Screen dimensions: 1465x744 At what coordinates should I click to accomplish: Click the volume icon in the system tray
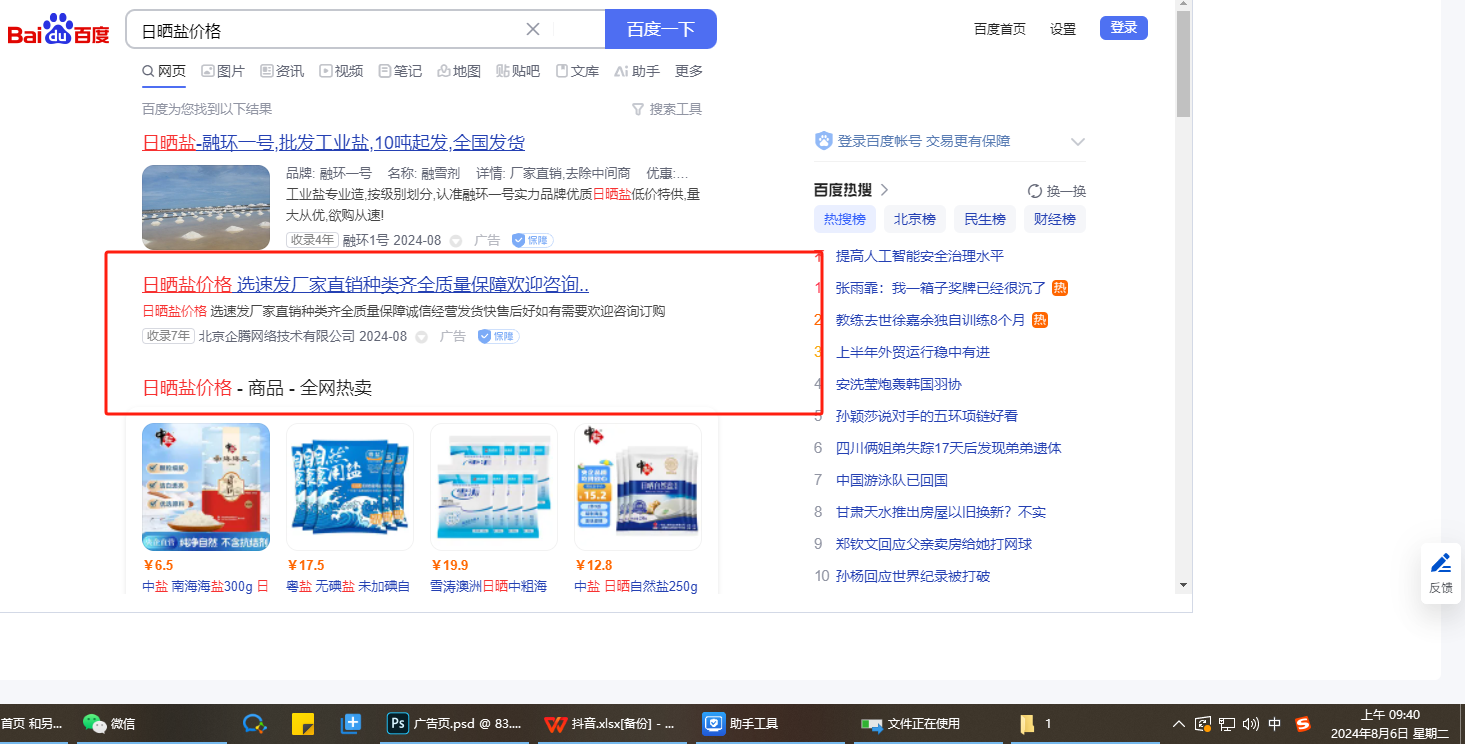click(1250, 723)
